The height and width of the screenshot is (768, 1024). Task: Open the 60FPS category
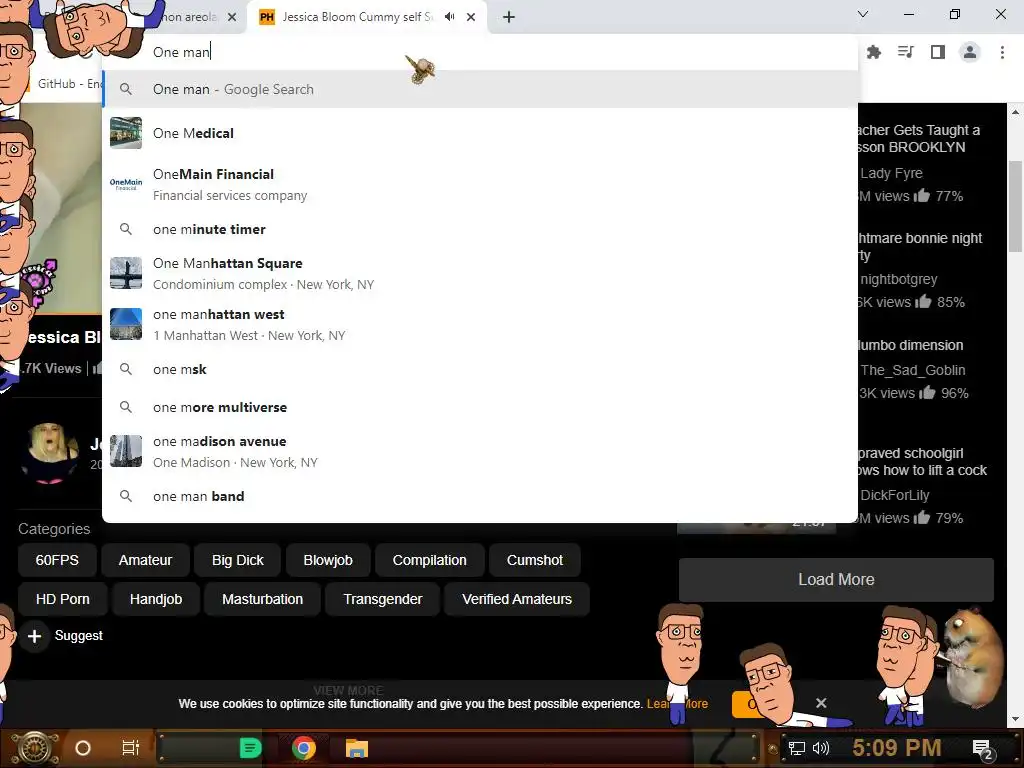57,560
